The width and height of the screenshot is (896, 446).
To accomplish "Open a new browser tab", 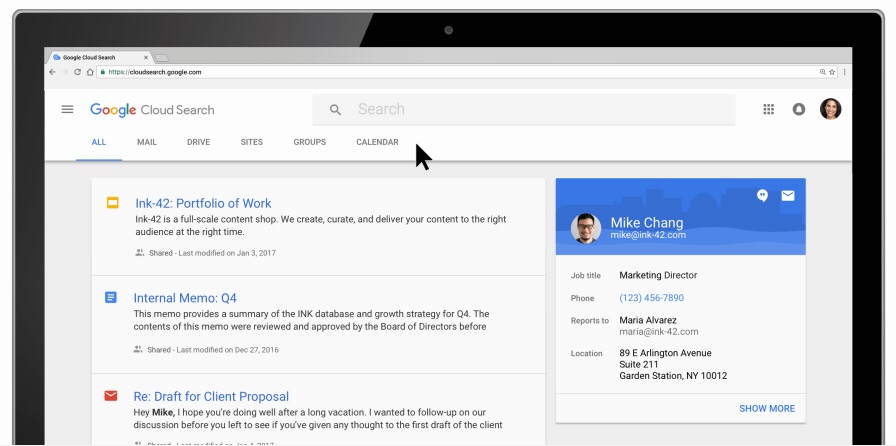I will tap(162, 58).
